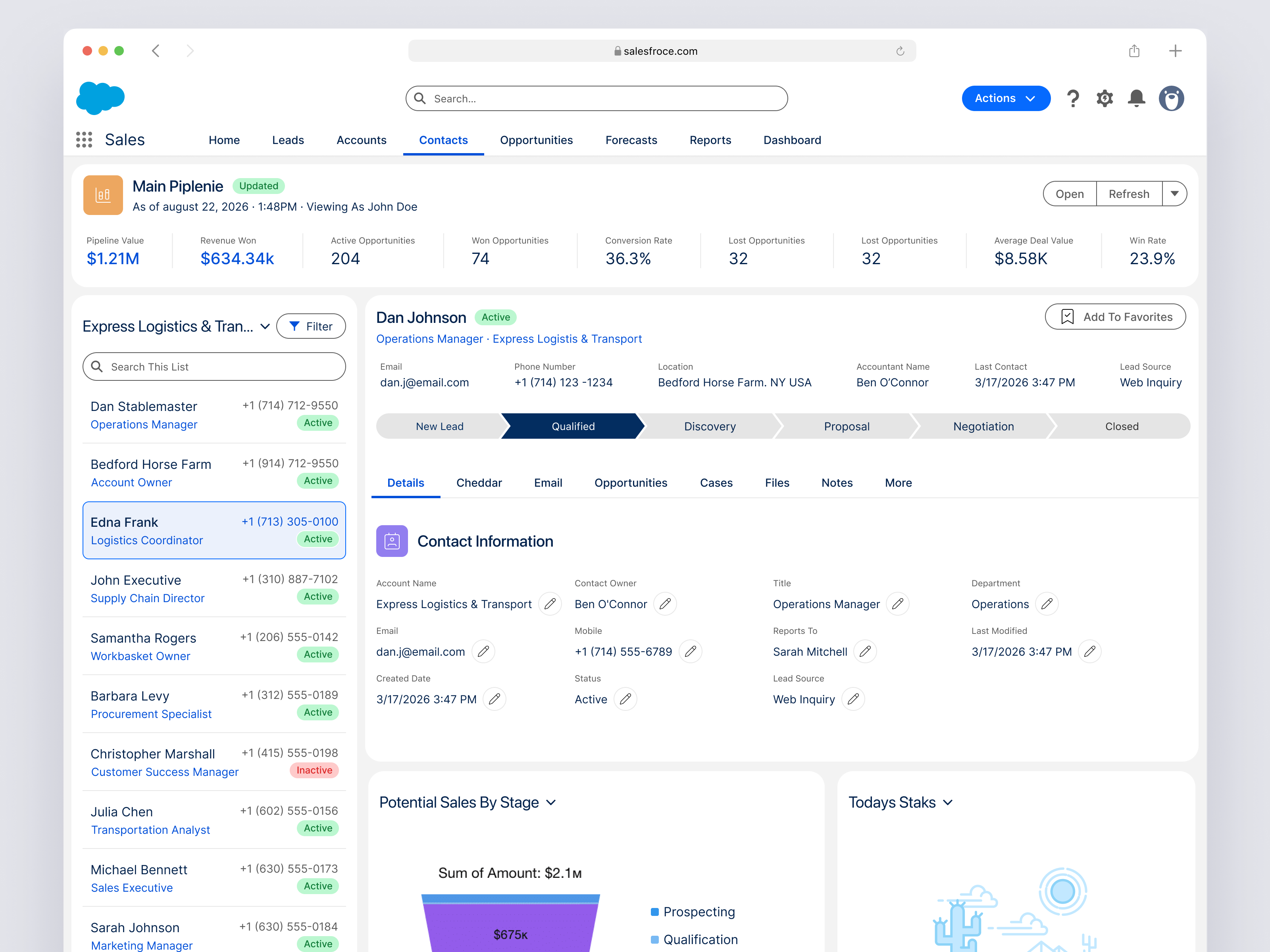1270x952 pixels.
Task: Edit the Contact Owner pencil icon
Action: point(665,604)
